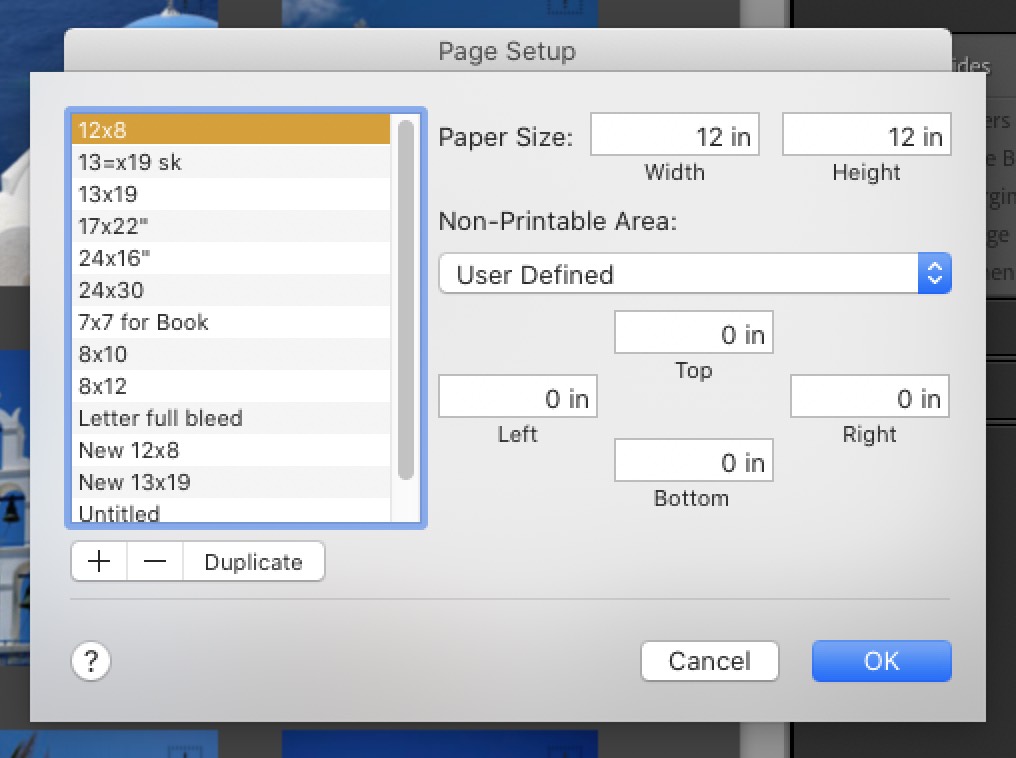Click the minus button to remove paper size
Image resolution: width=1016 pixels, height=758 pixels.
pyautogui.click(x=155, y=562)
